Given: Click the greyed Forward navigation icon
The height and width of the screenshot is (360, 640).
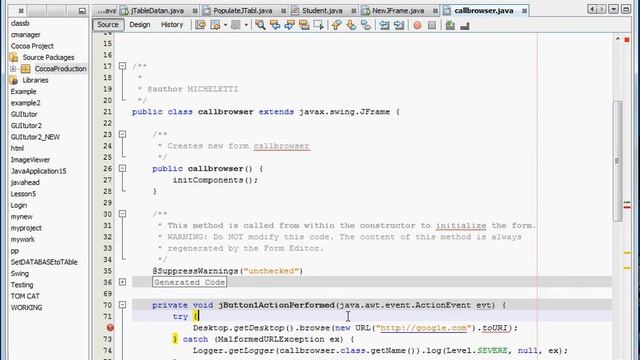Looking at the screenshot, I should point(236,25).
